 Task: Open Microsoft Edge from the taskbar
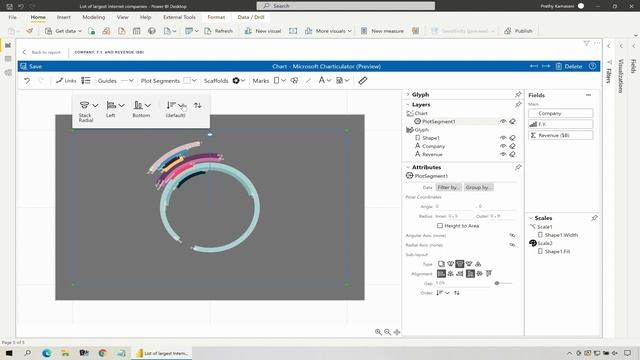(47, 353)
